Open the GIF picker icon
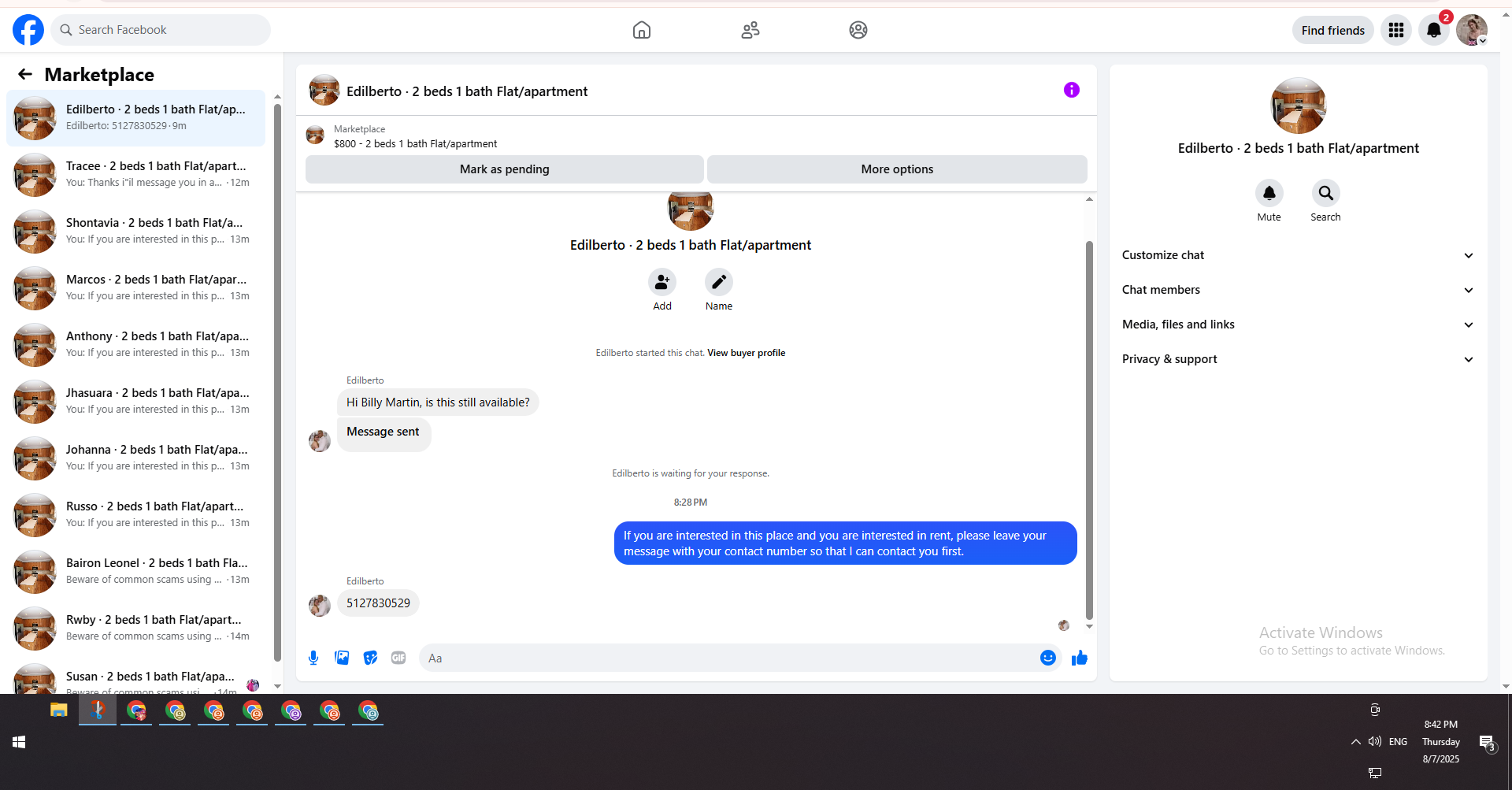 click(398, 658)
